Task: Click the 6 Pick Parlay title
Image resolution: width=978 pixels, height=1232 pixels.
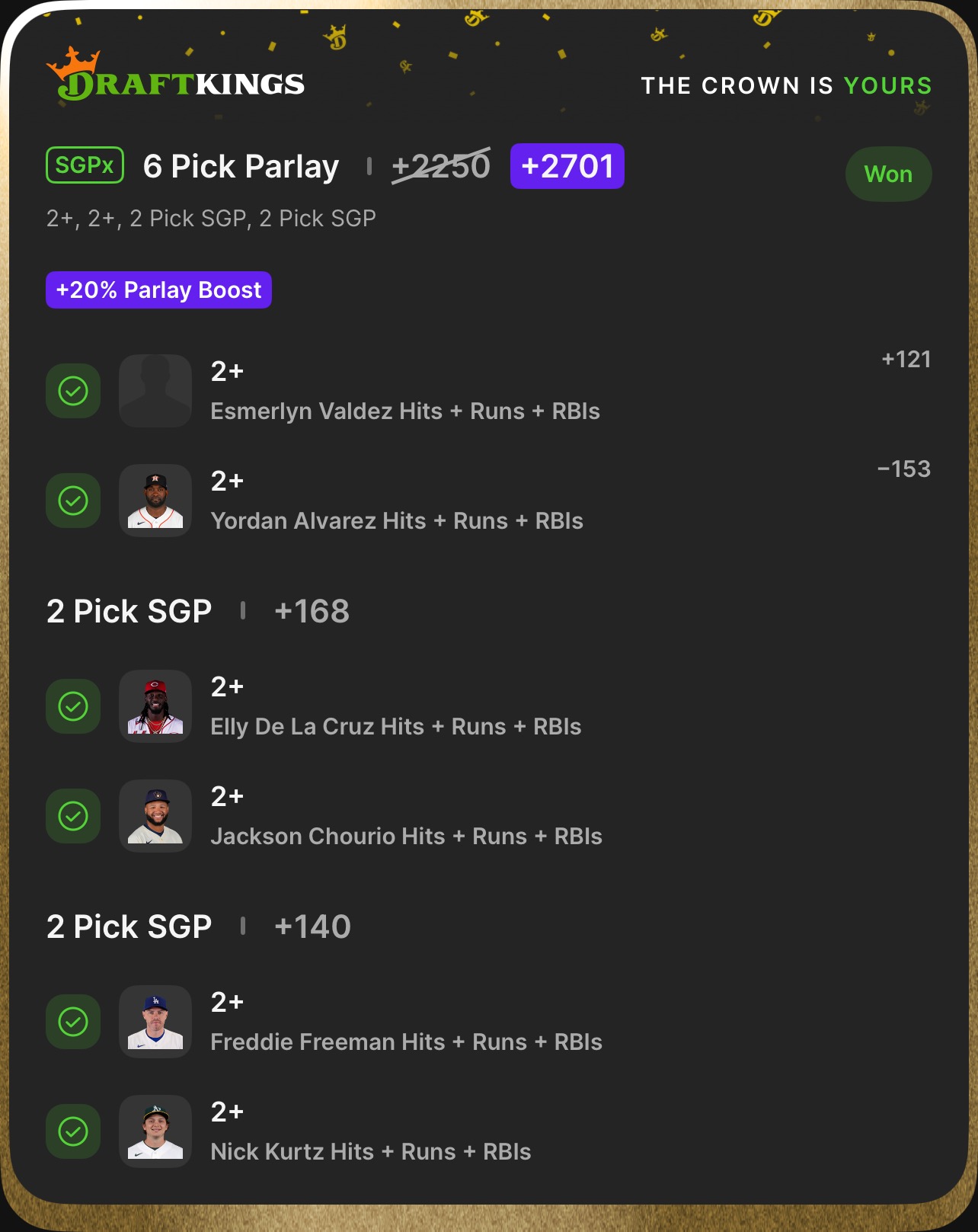Action: (241, 166)
